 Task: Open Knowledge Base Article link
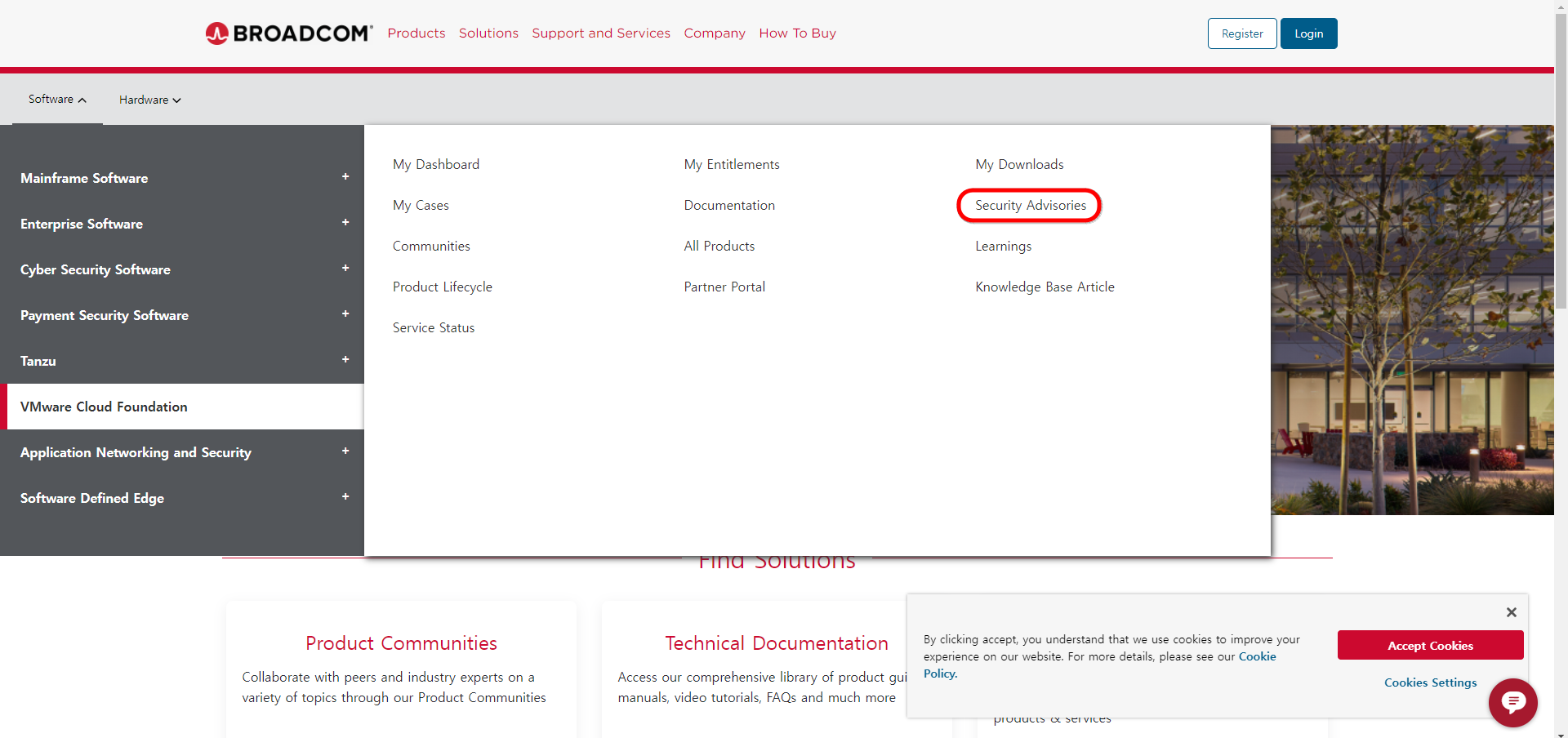1045,287
